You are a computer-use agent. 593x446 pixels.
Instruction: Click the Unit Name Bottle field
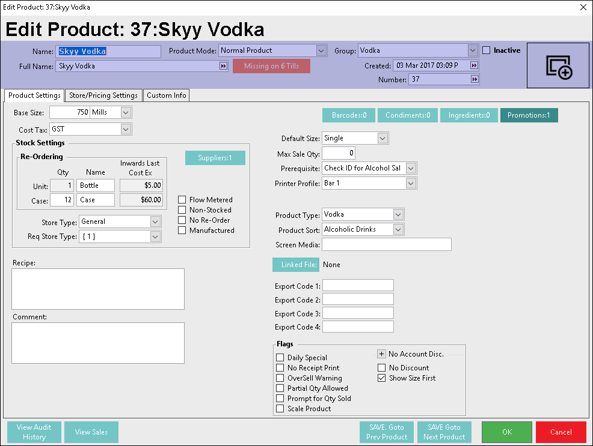pos(95,185)
